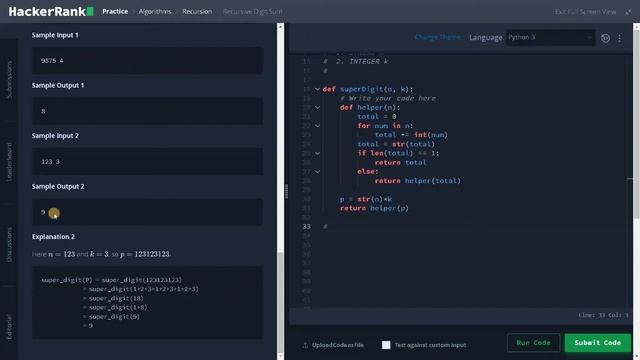Viewport: 640px width, 360px height.
Task: Click the HackerRank logo
Action: point(51,11)
